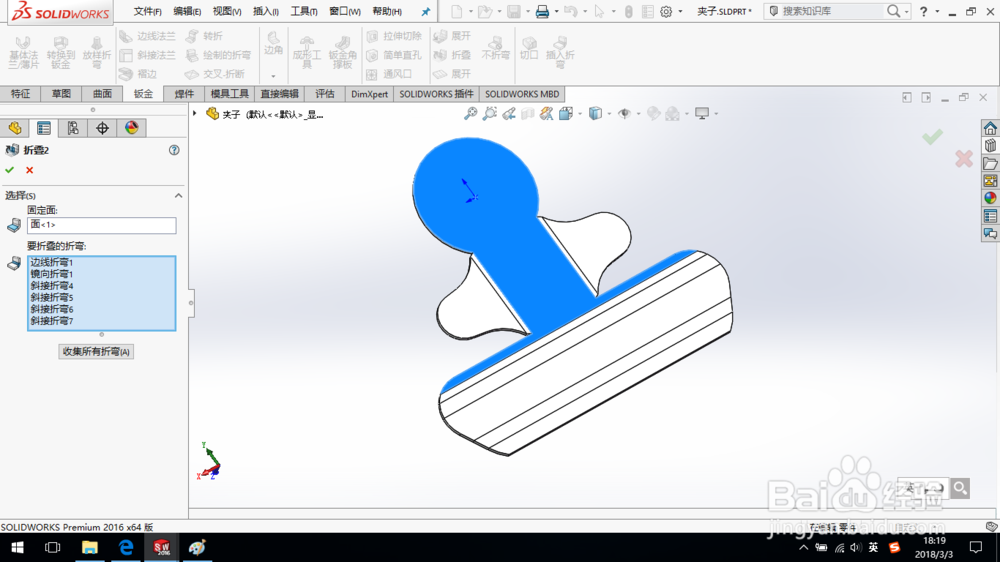The image size is (1000, 562).
Task: Open the 编辑(E) menu
Action: pyautogui.click(x=187, y=11)
